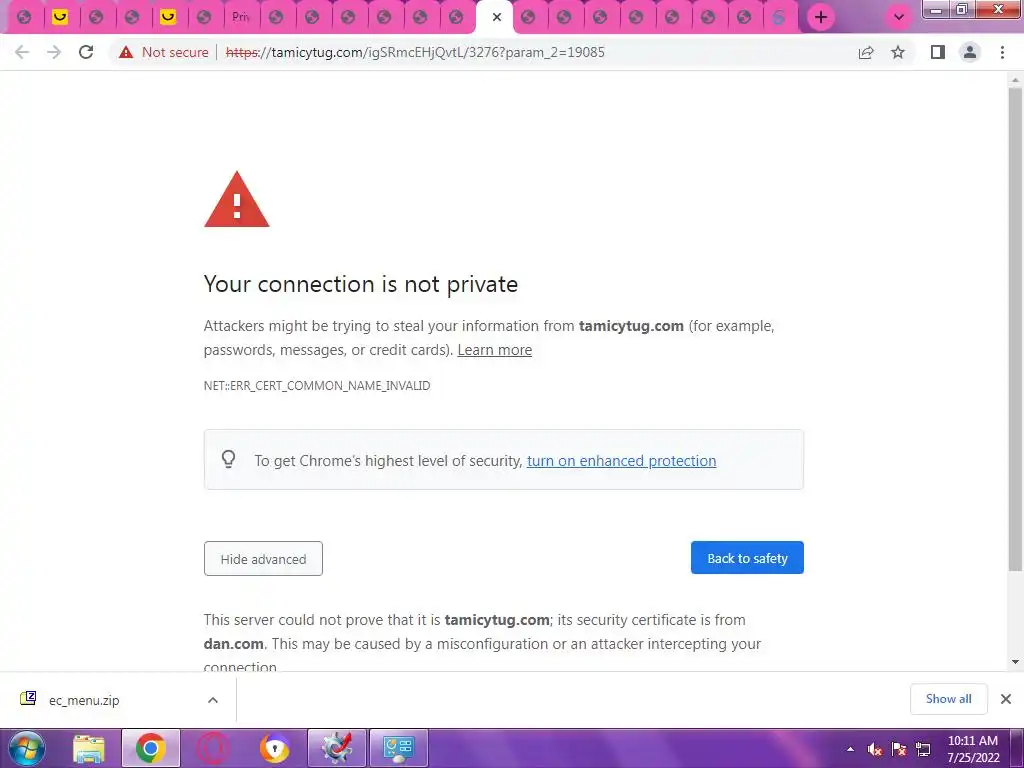This screenshot has height=768, width=1024.
Task: Open the Action Center flag icon
Action: click(899, 749)
